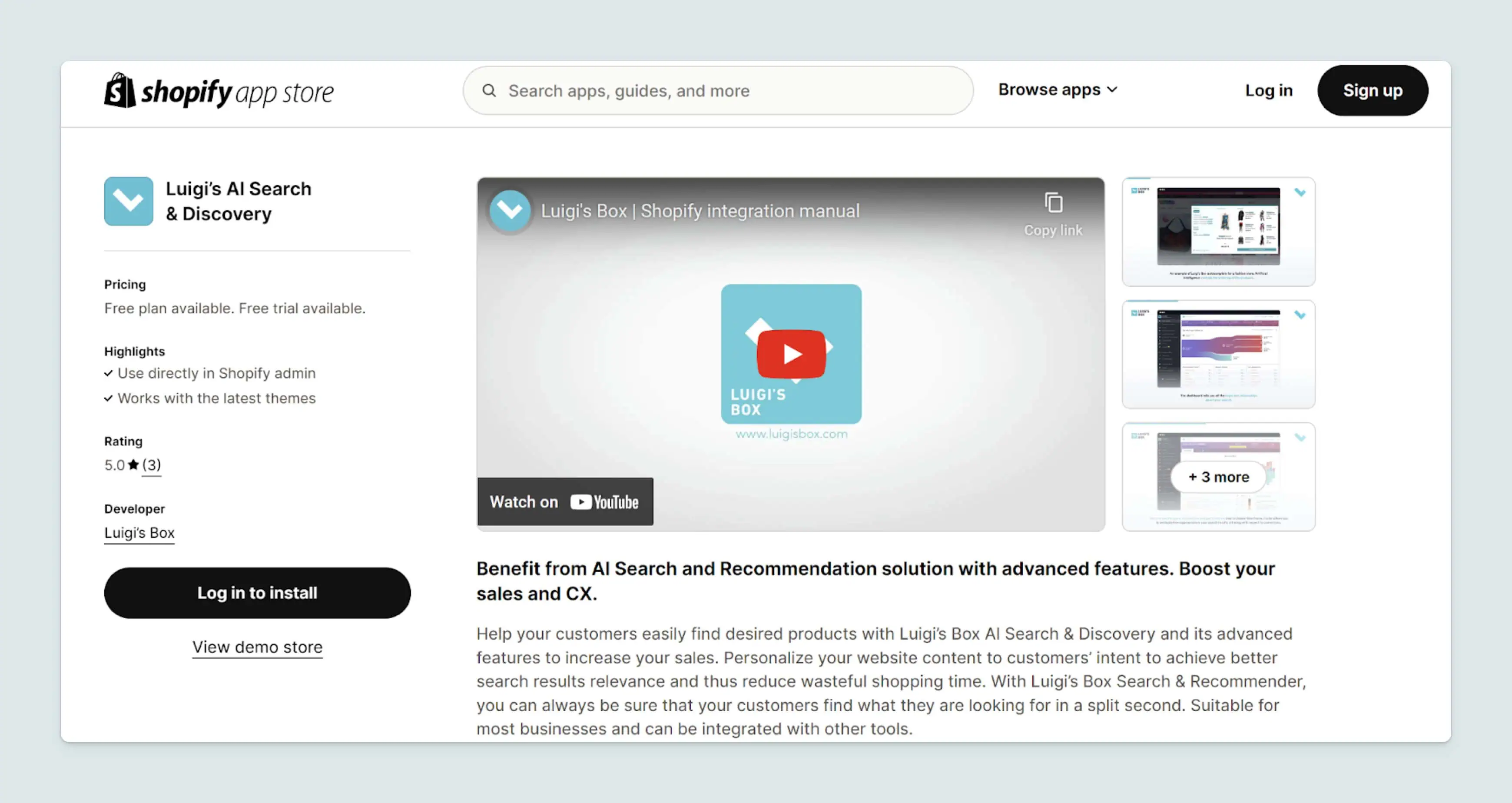Screen dimensions: 1512x803
Task: Click the search magnifier icon
Action: (x=489, y=90)
